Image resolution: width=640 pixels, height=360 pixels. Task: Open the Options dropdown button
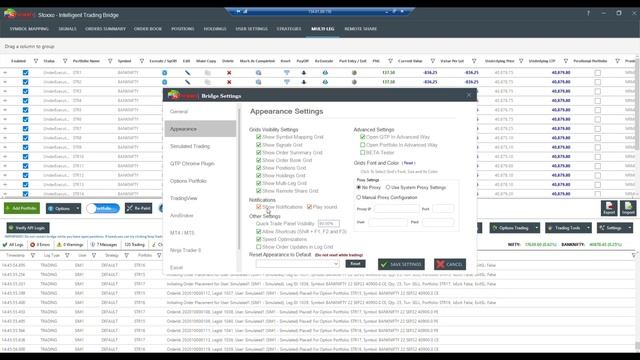63,209
